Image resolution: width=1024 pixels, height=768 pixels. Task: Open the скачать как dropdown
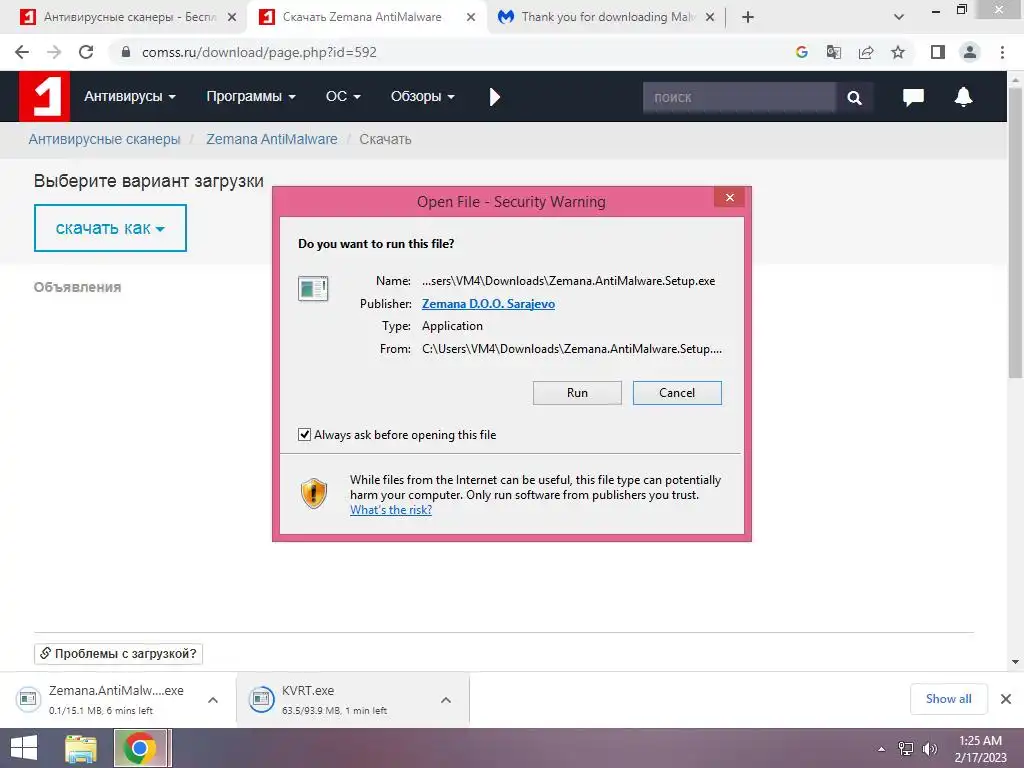point(110,228)
